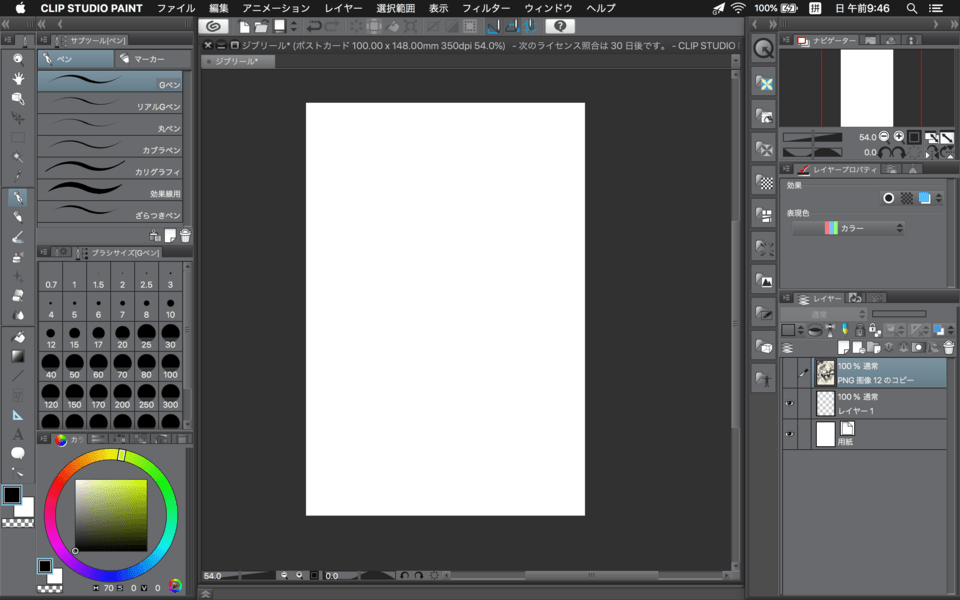Show the PNG 画像 12 のコピー layer

(789, 372)
